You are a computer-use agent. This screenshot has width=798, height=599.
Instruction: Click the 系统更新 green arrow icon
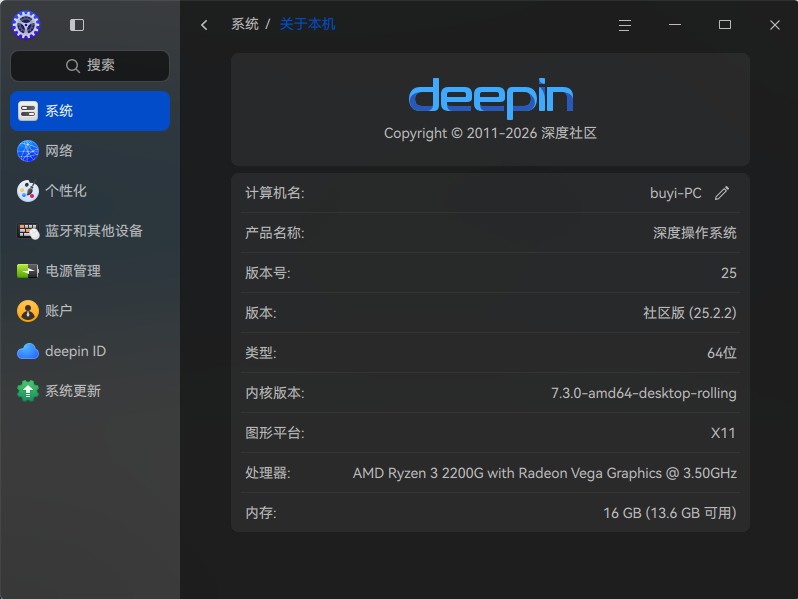point(28,391)
